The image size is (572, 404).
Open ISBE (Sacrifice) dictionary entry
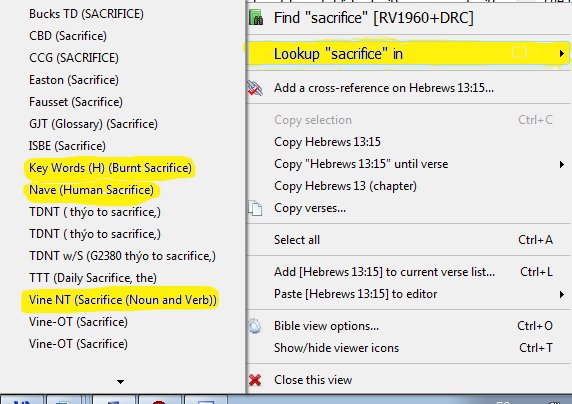67,146
